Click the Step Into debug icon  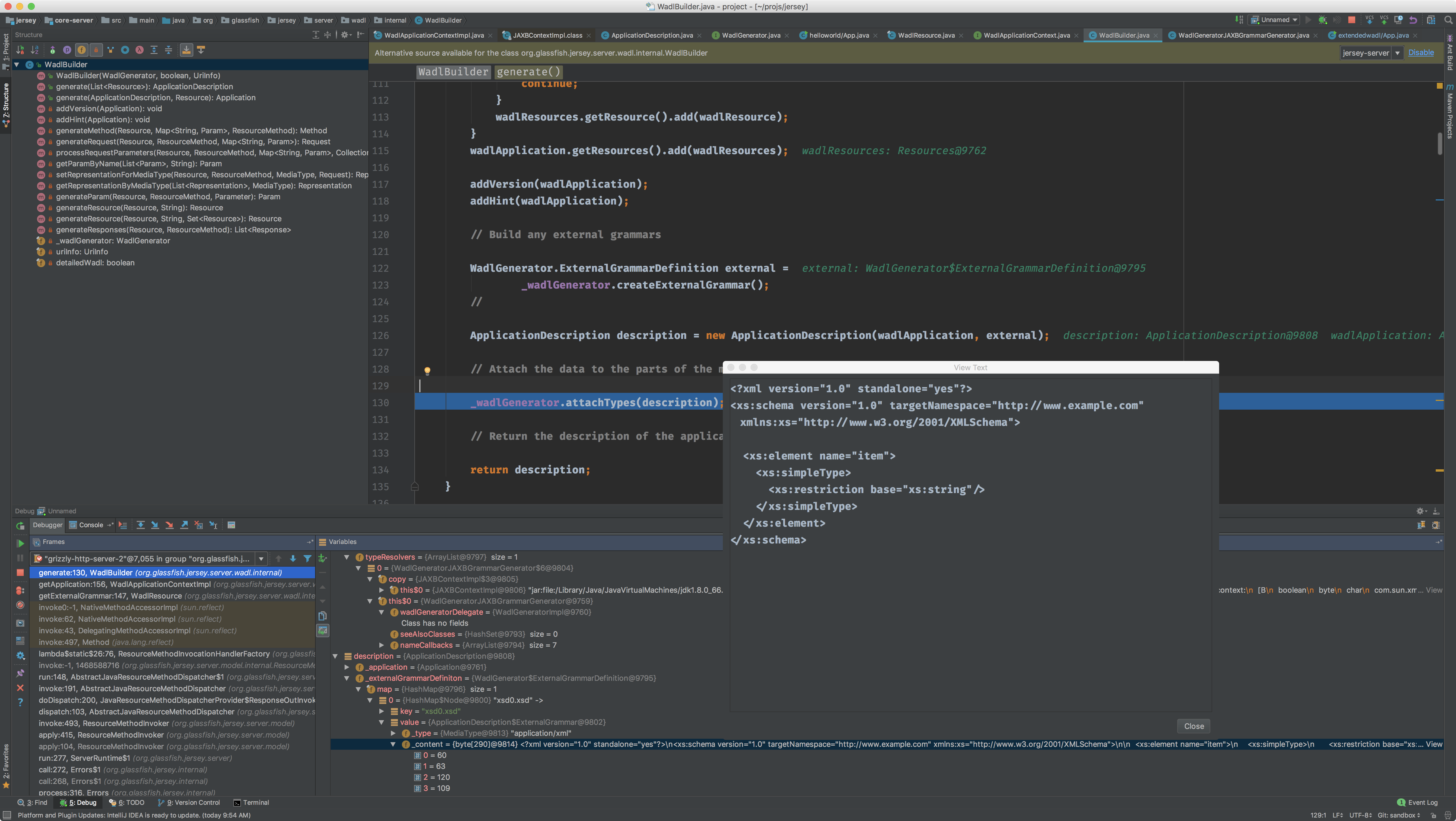pyautogui.click(x=155, y=525)
